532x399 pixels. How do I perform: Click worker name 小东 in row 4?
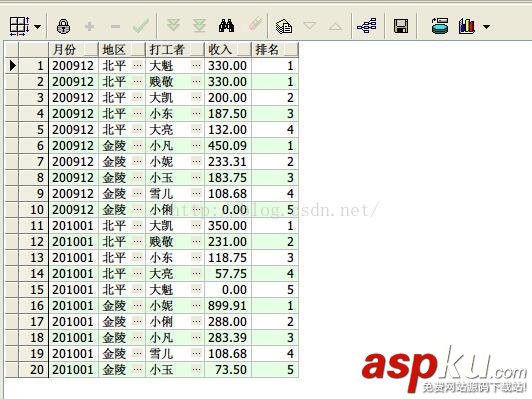pyautogui.click(x=162, y=114)
